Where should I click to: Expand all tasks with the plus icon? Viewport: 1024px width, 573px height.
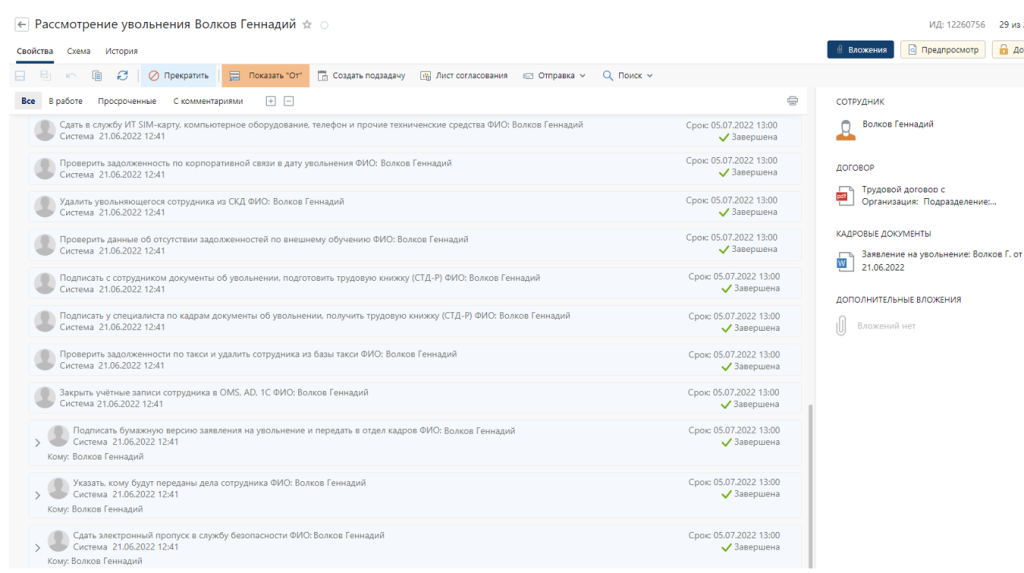(270, 101)
